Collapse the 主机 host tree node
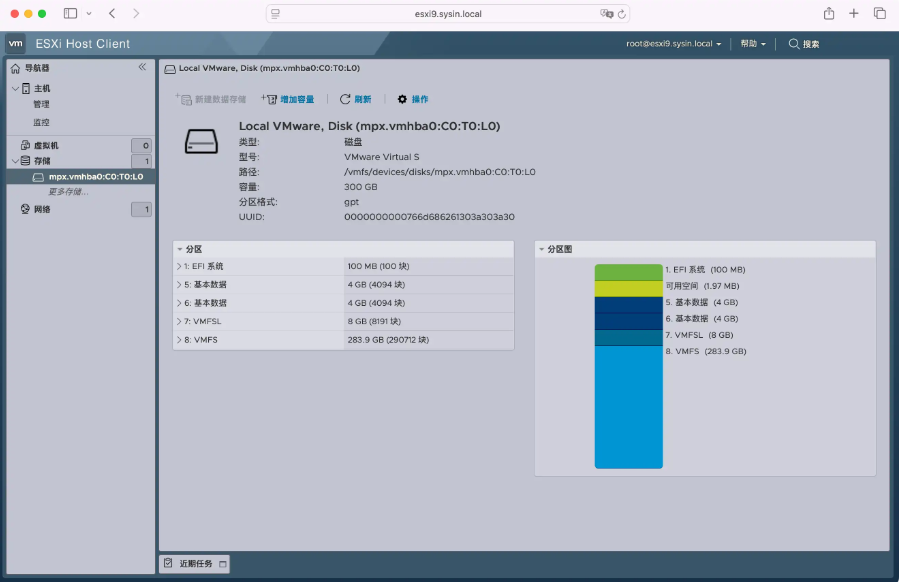Screen dimensions: 899x582 (15, 88)
